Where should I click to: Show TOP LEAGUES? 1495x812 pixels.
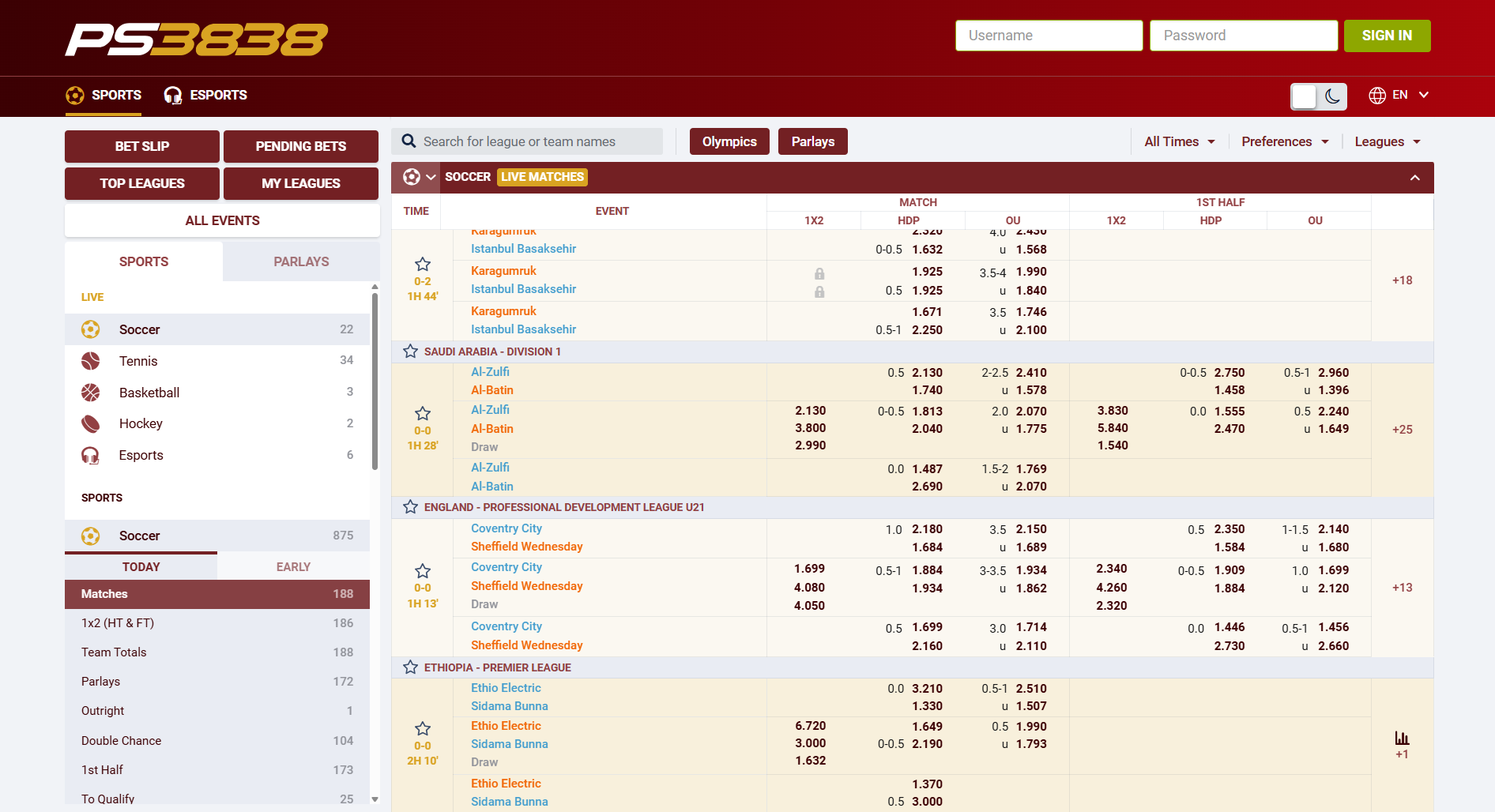[x=142, y=183]
